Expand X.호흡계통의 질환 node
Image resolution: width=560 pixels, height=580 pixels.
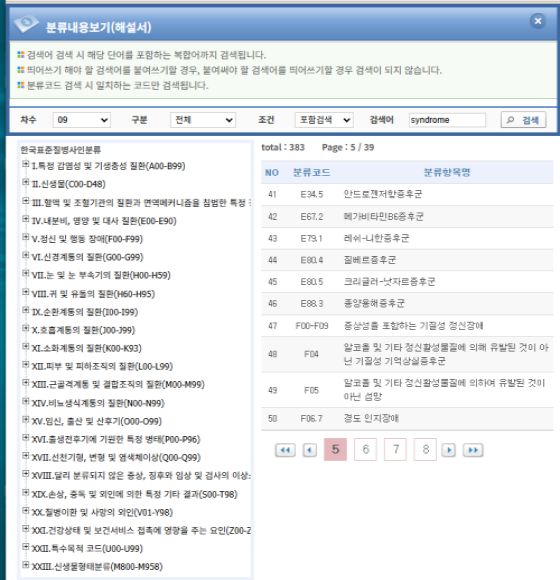[25, 328]
